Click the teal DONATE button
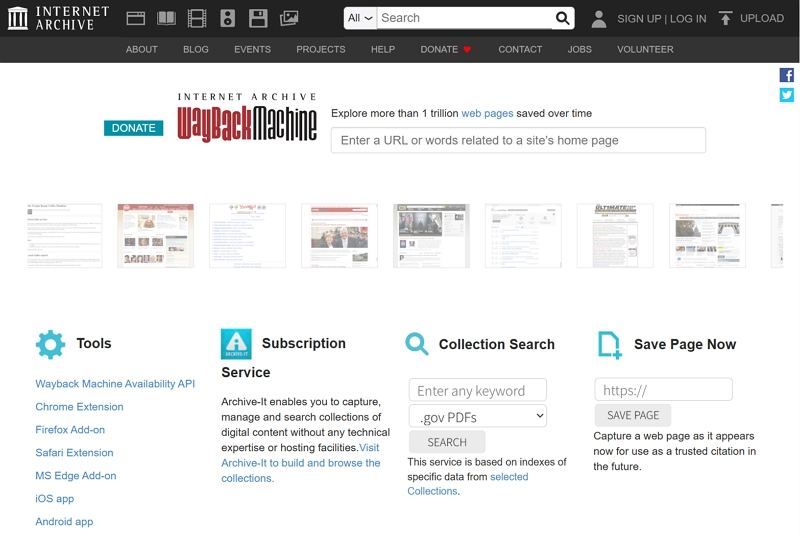 click(x=134, y=128)
